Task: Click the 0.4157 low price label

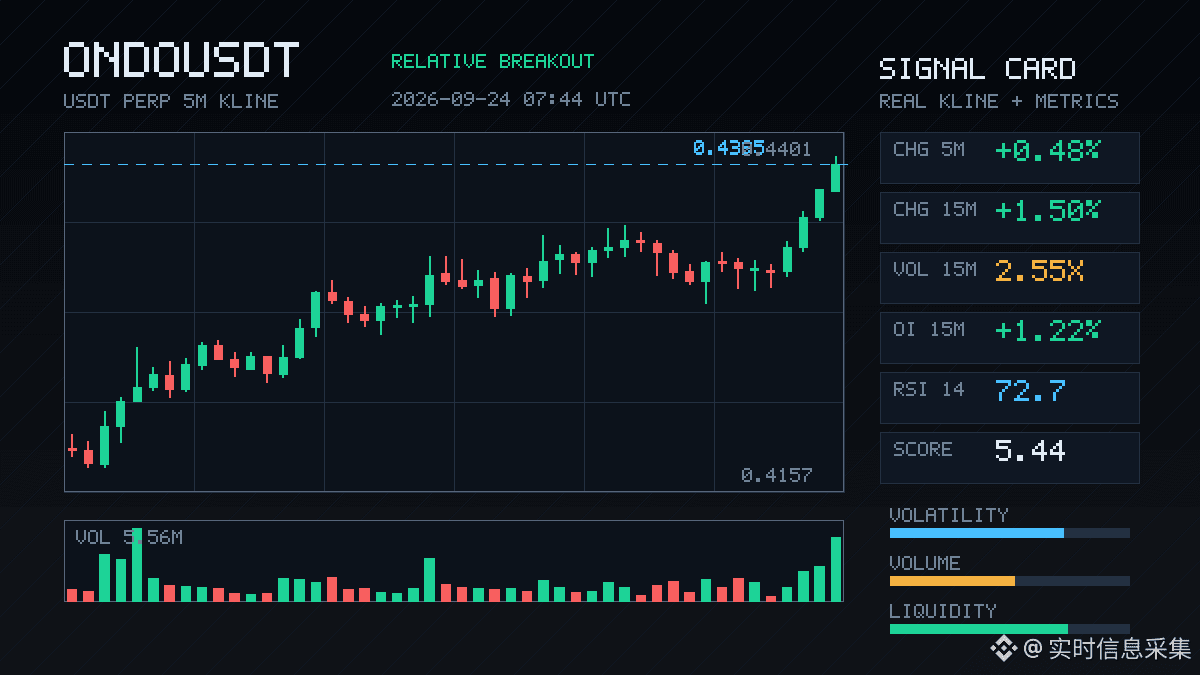Action: pyautogui.click(x=776, y=475)
